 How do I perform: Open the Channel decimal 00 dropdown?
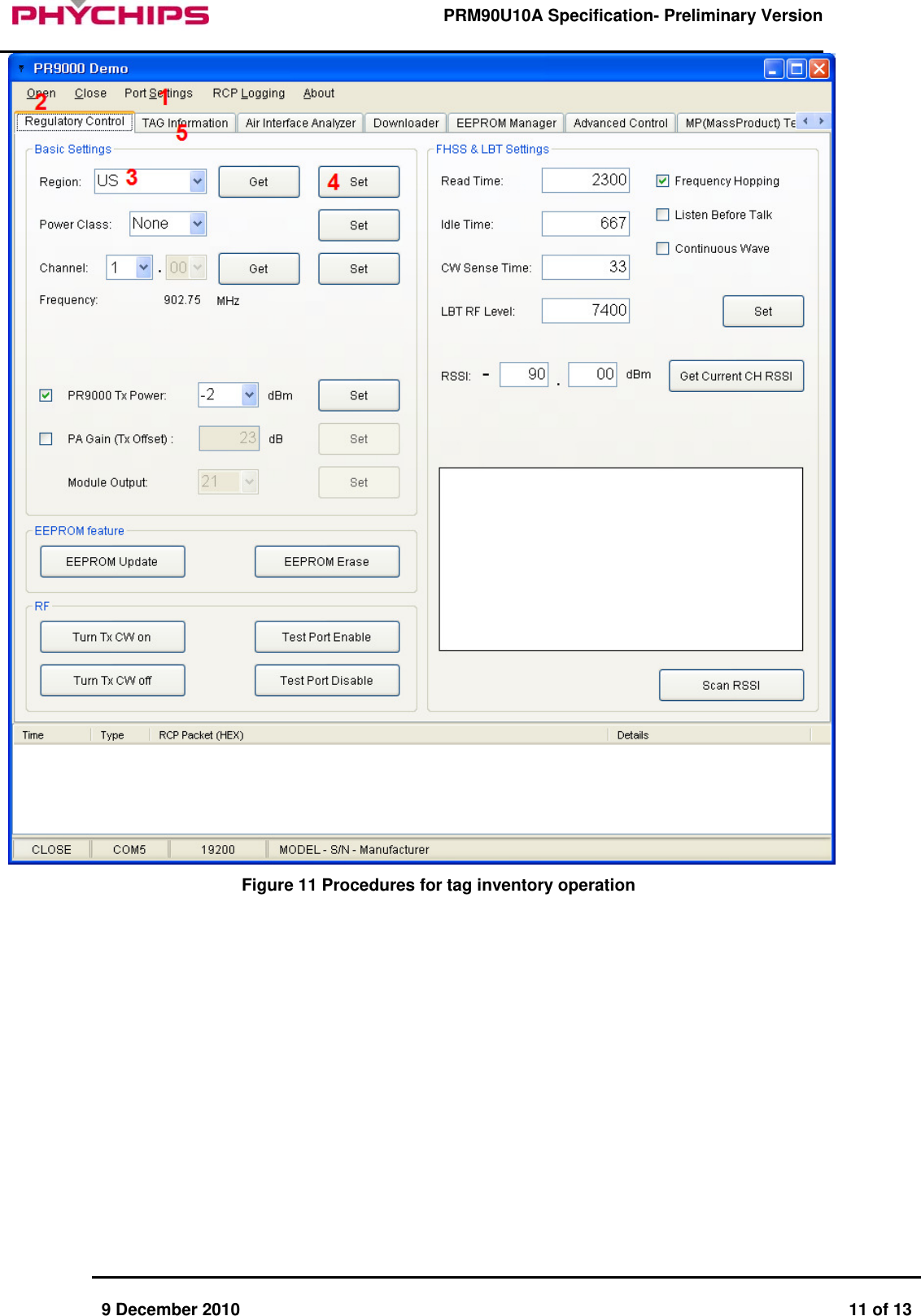point(198,268)
